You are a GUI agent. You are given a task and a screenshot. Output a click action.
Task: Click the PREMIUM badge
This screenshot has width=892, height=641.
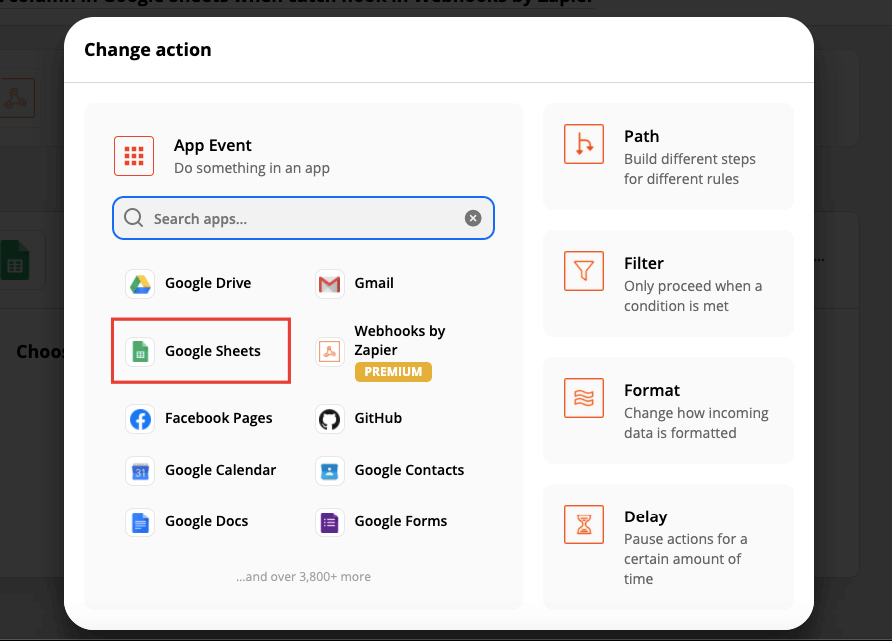pyautogui.click(x=393, y=371)
